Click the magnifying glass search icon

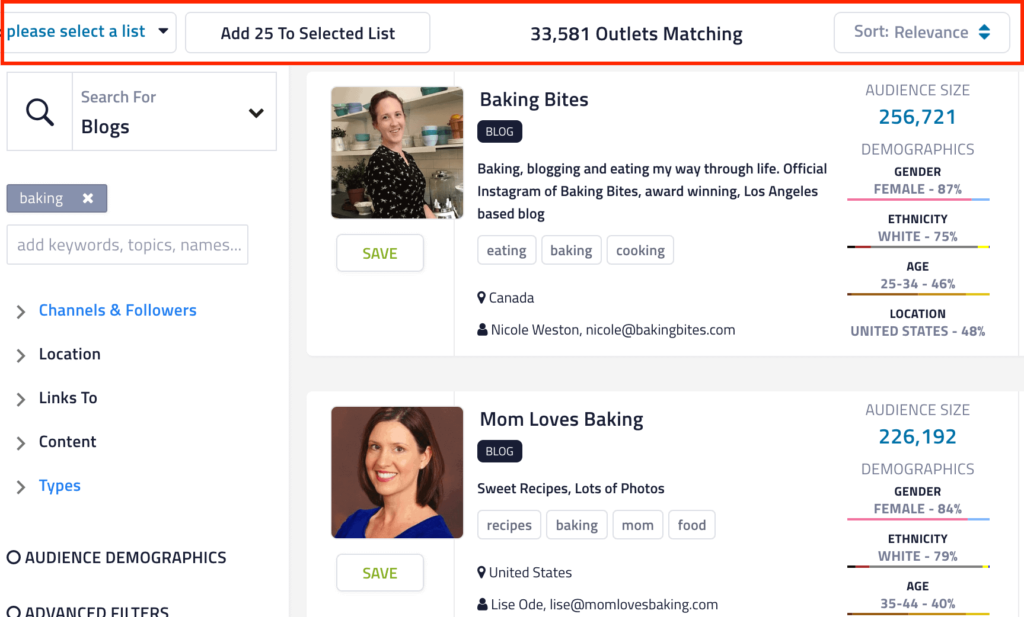coord(40,113)
